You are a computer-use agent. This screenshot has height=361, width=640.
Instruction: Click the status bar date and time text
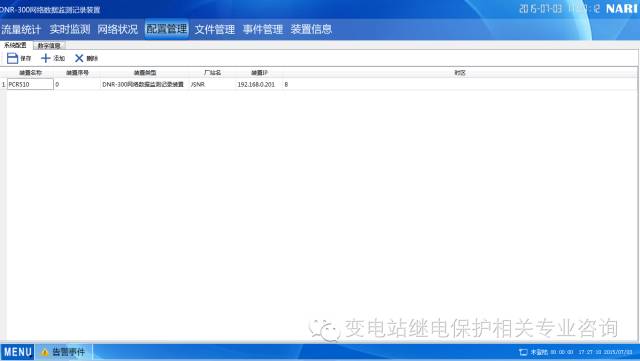pyautogui.click(x=605, y=352)
